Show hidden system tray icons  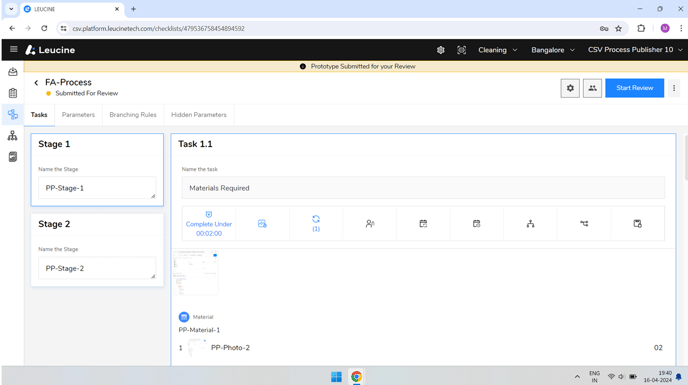(x=577, y=377)
